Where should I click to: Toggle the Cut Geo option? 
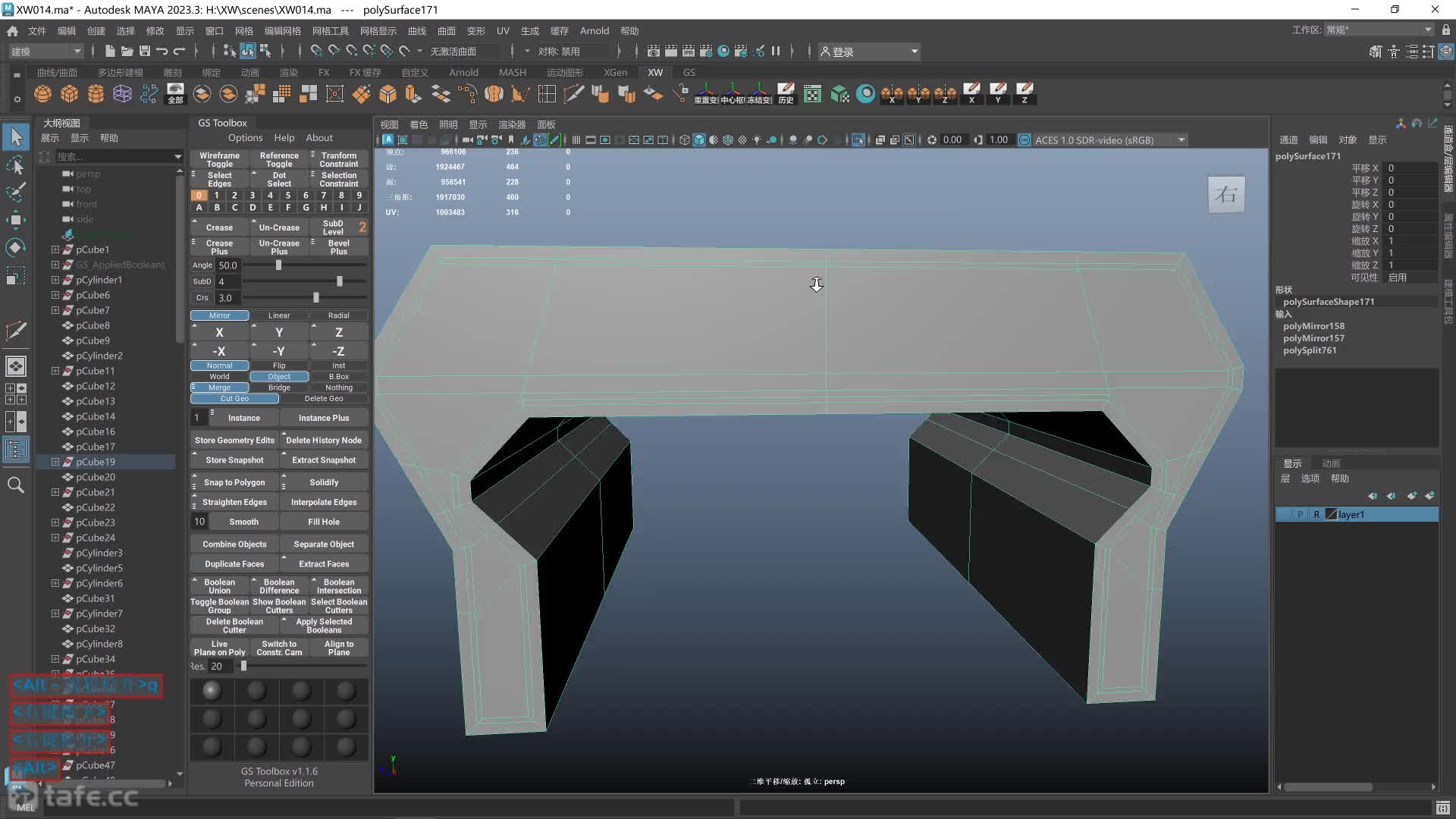tap(234, 399)
